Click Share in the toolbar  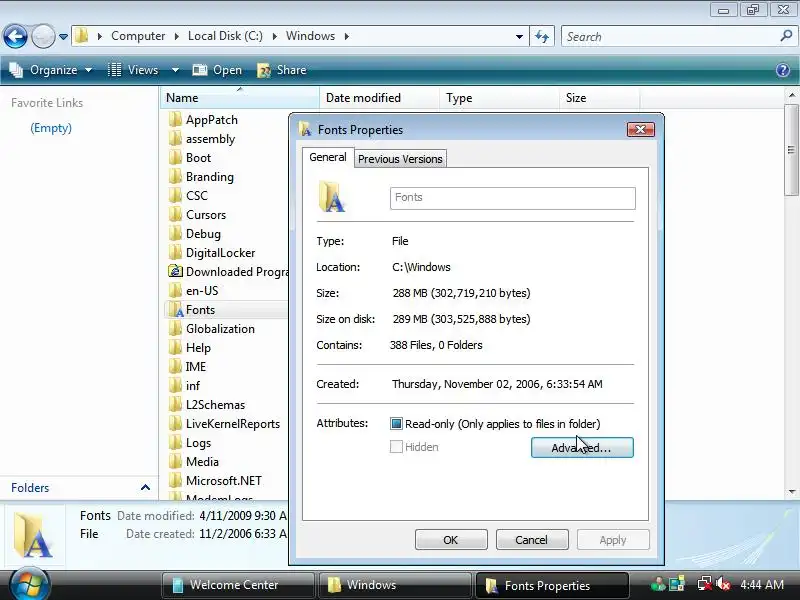coord(282,70)
